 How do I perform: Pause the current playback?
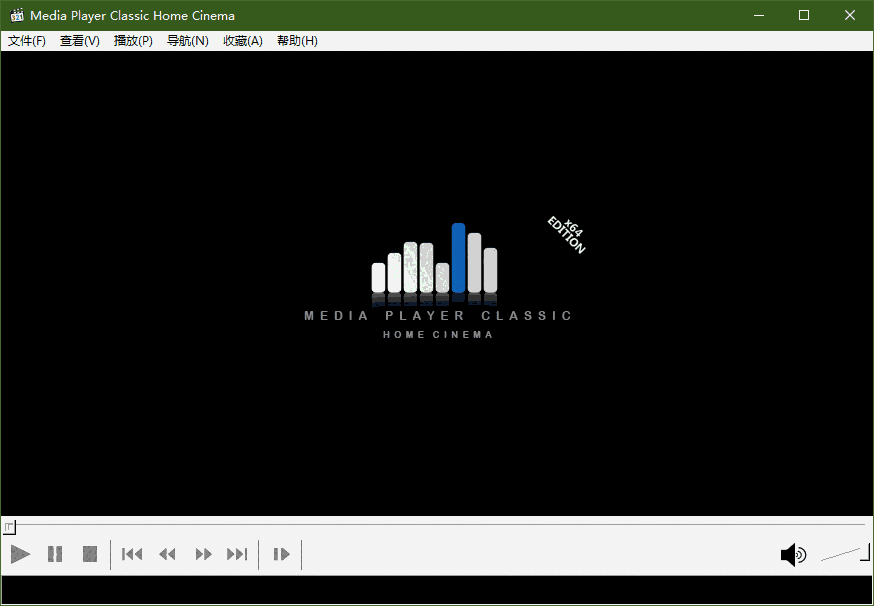(55, 554)
